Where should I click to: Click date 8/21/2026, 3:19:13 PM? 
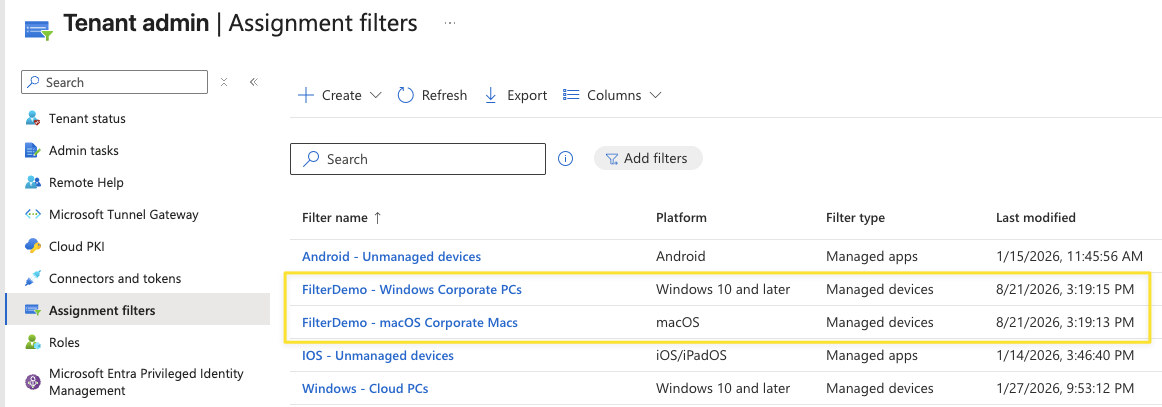[x=1065, y=322]
